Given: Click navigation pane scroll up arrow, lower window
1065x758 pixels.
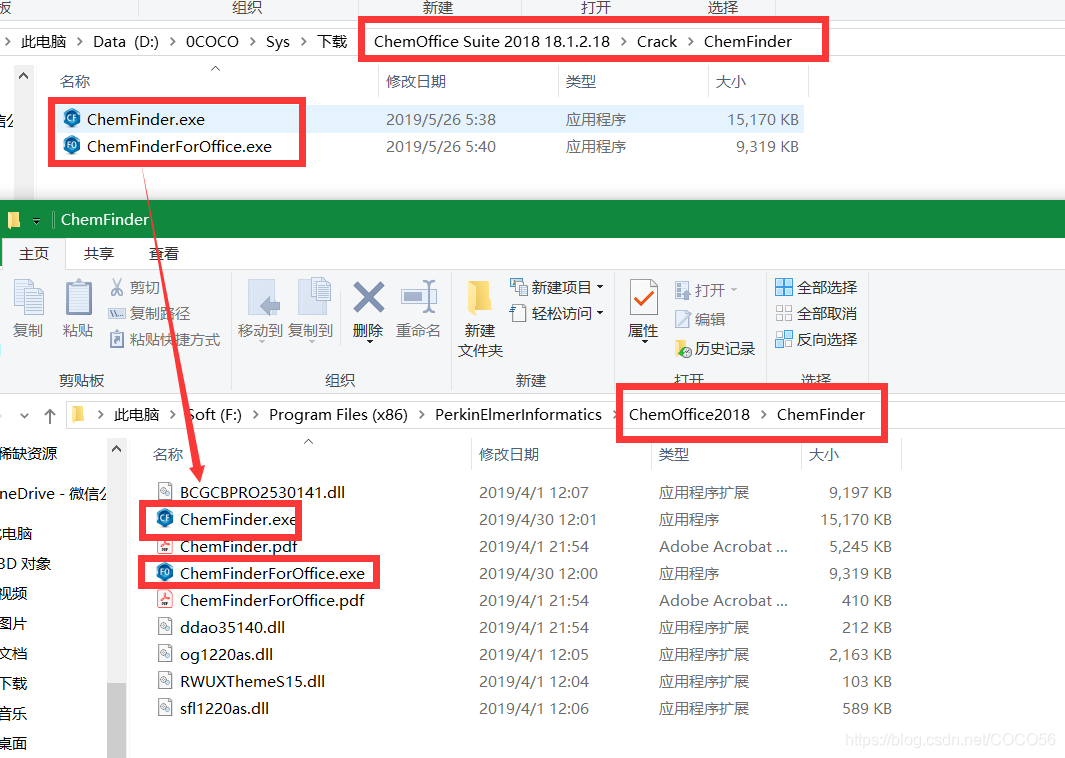Looking at the screenshot, I should (117, 450).
